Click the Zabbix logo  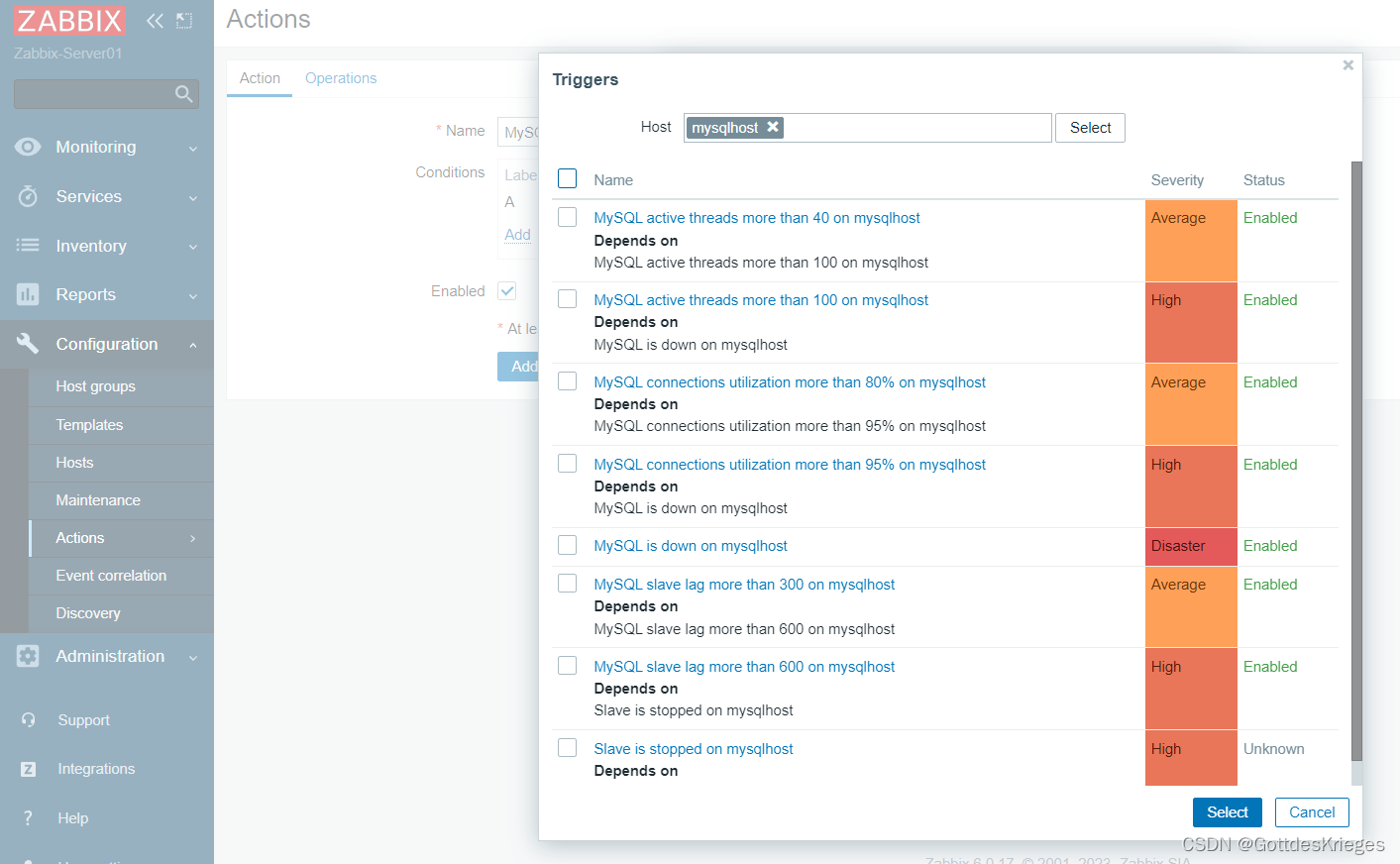point(69,21)
